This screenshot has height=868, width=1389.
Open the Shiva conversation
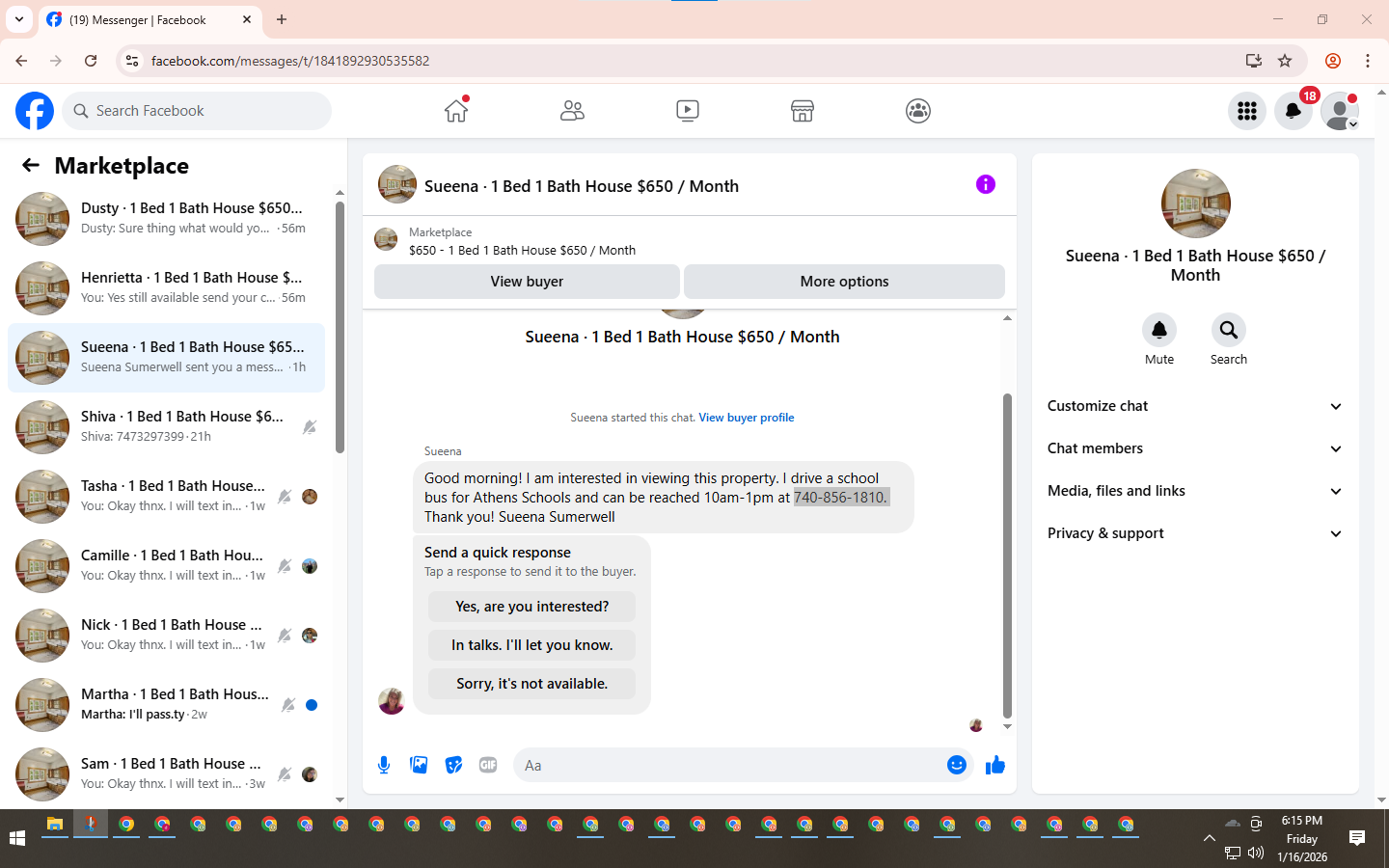coord(166,427)
